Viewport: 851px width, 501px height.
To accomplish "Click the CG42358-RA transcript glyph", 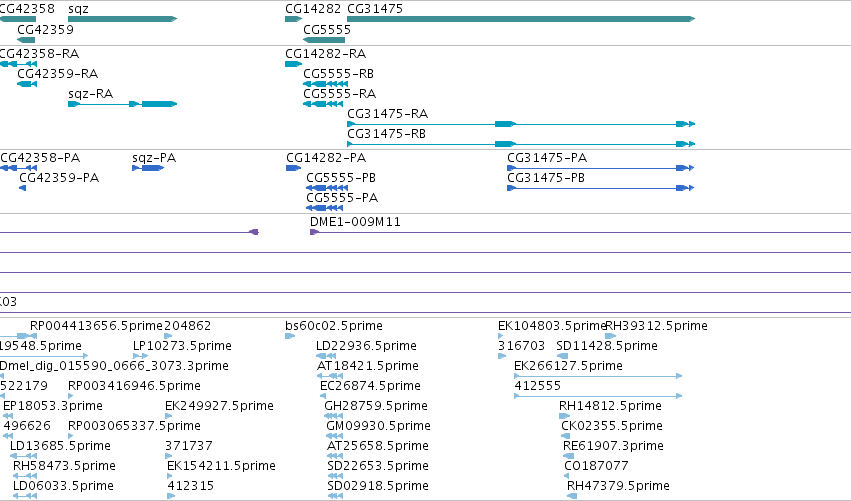I will pyautogui.click(x=18, y=64).
